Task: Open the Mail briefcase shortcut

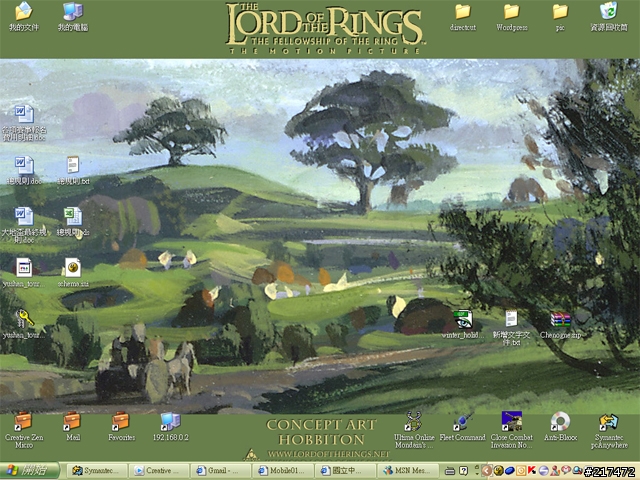Action: [73, 427]
